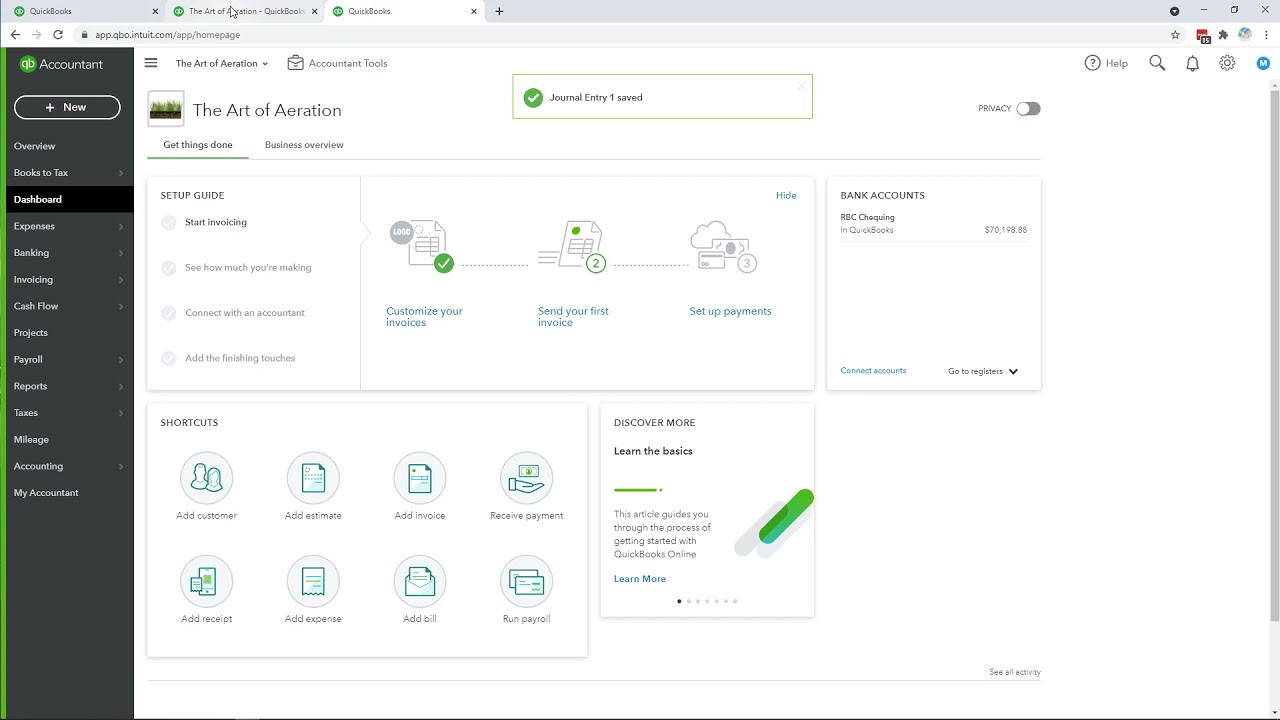Open the search magnifier icon
The height and width of the screenshot is (720, 1280).
[x=1157, y=63]
